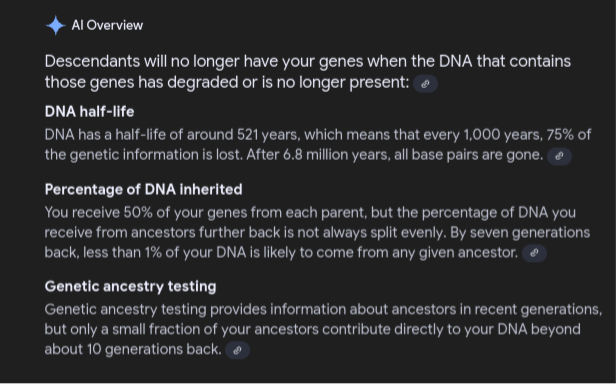Click the 'AI Overview' title text

[x=107, y=26]
